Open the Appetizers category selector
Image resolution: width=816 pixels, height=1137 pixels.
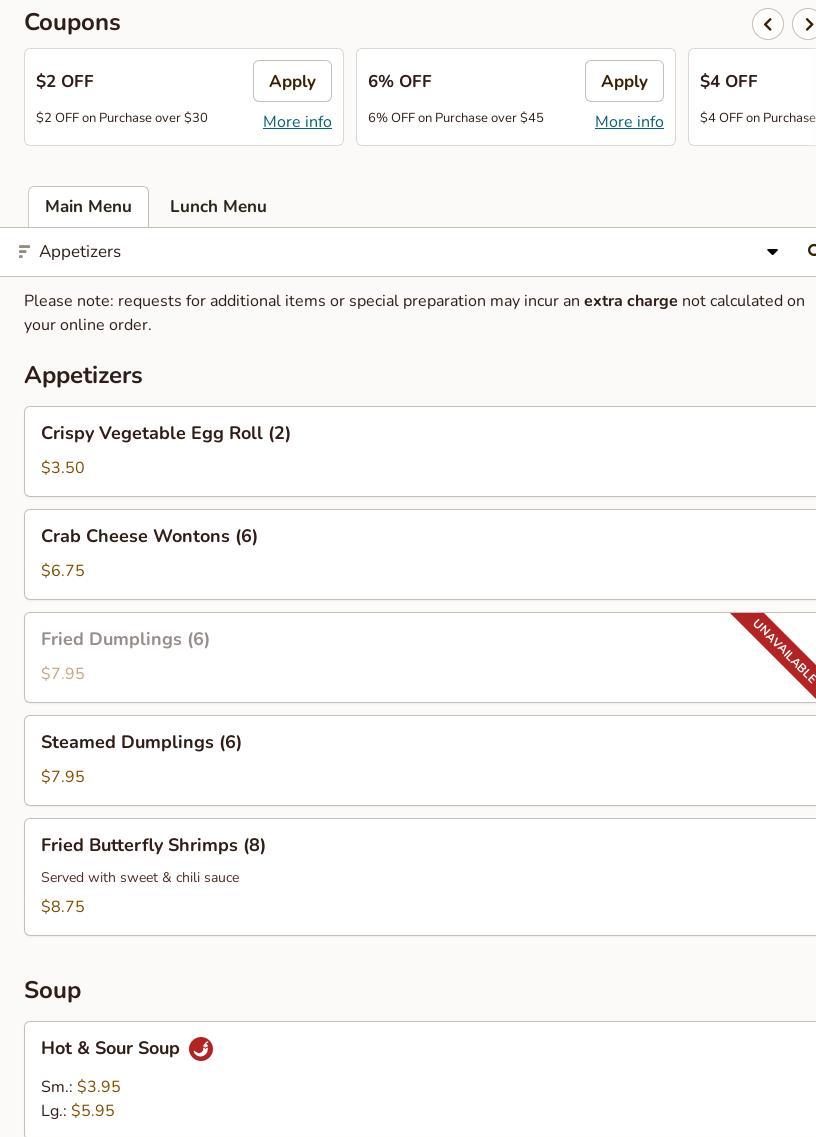400,252
